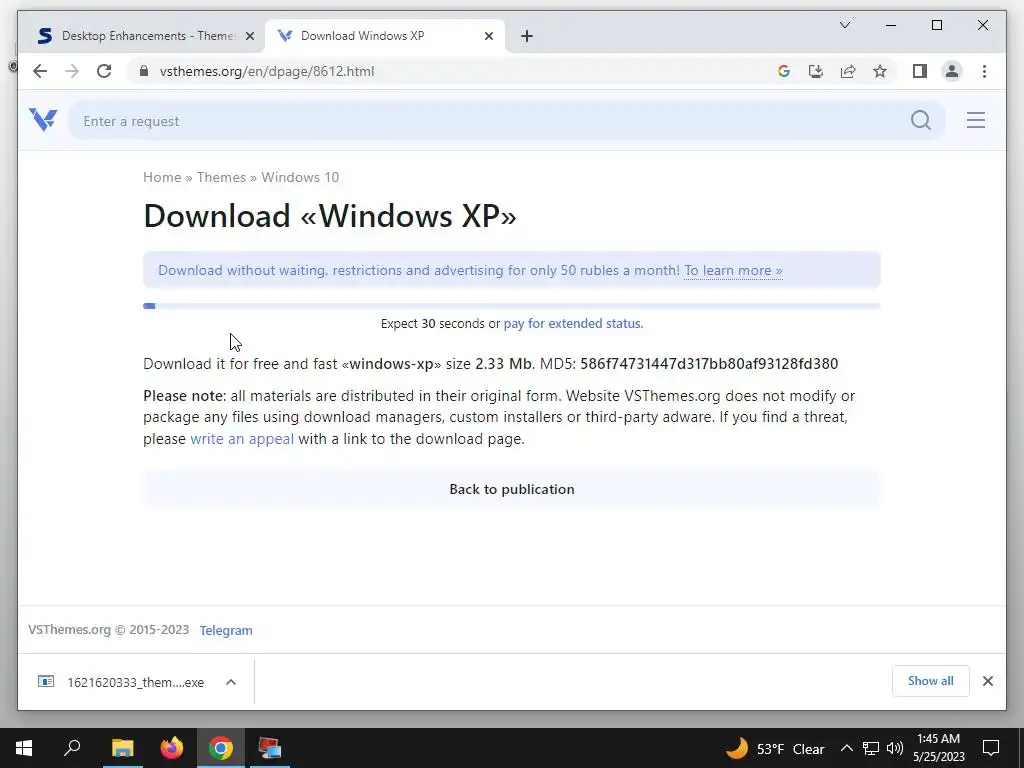Click the download wait progress bar

(512, 306)
